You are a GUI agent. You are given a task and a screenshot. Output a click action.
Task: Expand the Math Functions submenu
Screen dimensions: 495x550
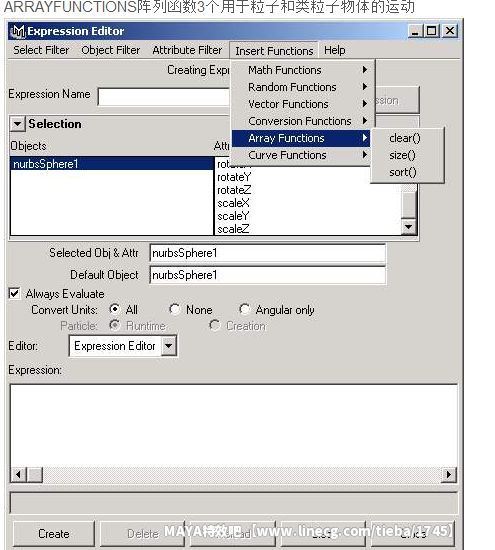click(x=301, y=70)
